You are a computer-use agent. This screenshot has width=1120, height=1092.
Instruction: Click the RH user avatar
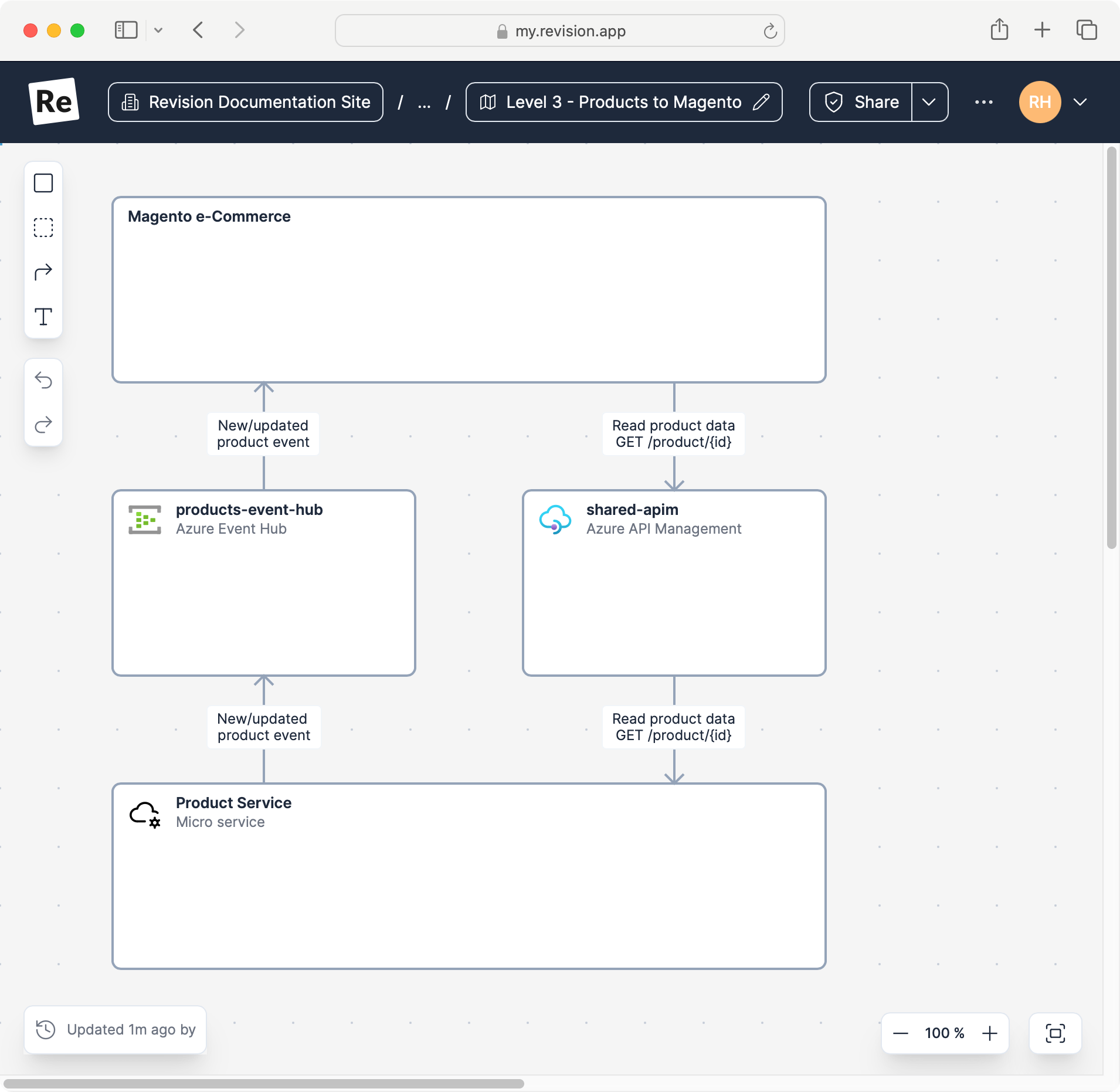1040,102
